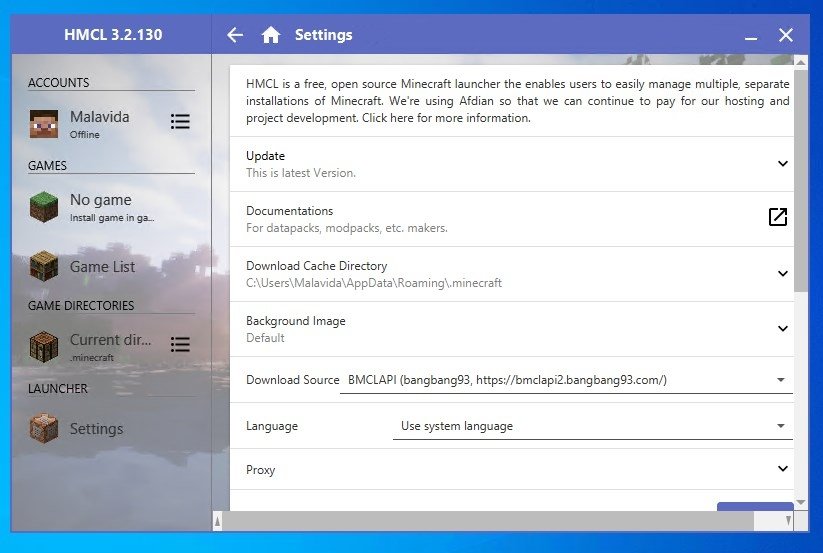This screenshot has width=823, height=553.
Task: Expand the Proxy section chevron
Action: 783,469
